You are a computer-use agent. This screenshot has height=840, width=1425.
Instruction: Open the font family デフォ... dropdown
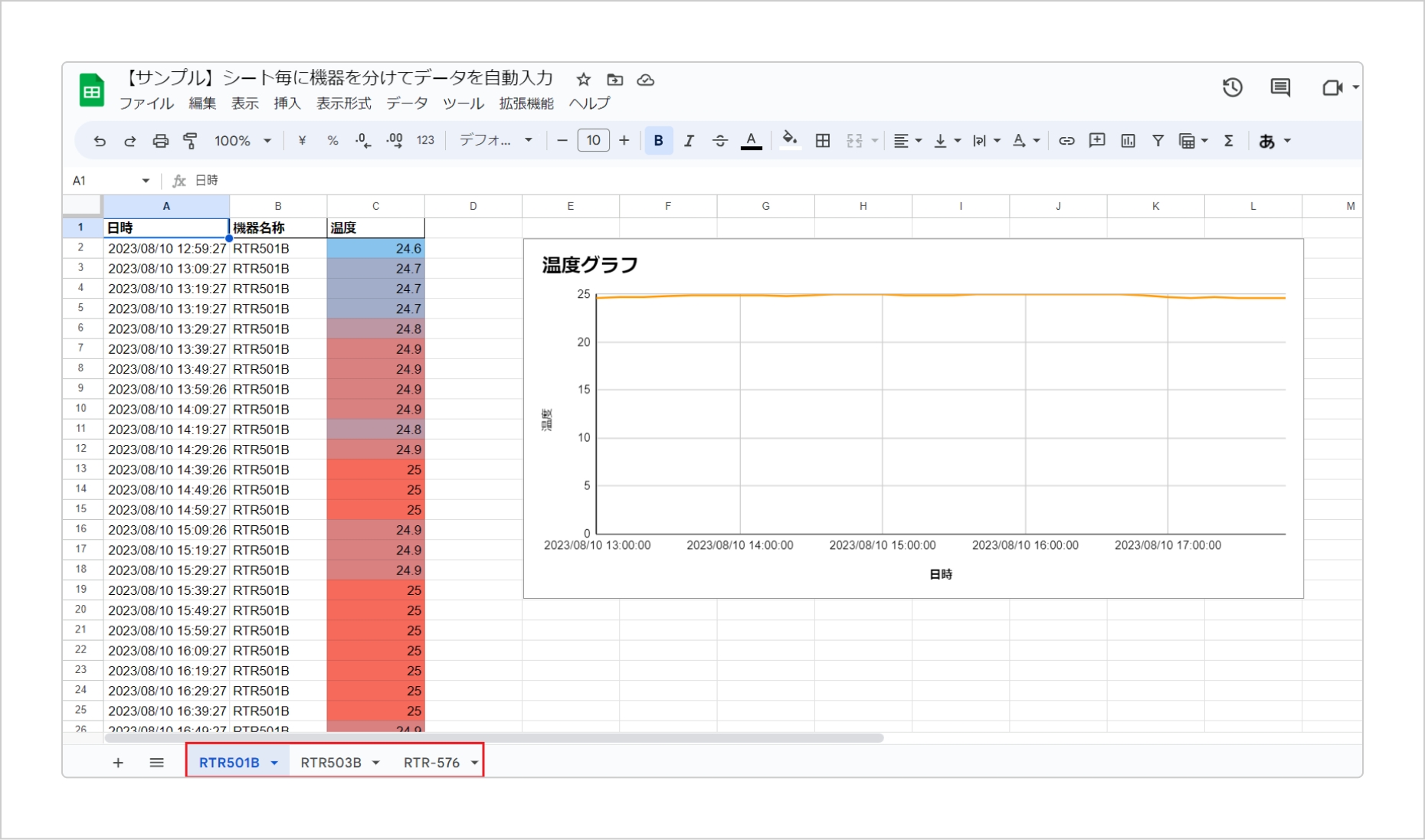click(x=496, y=140)
